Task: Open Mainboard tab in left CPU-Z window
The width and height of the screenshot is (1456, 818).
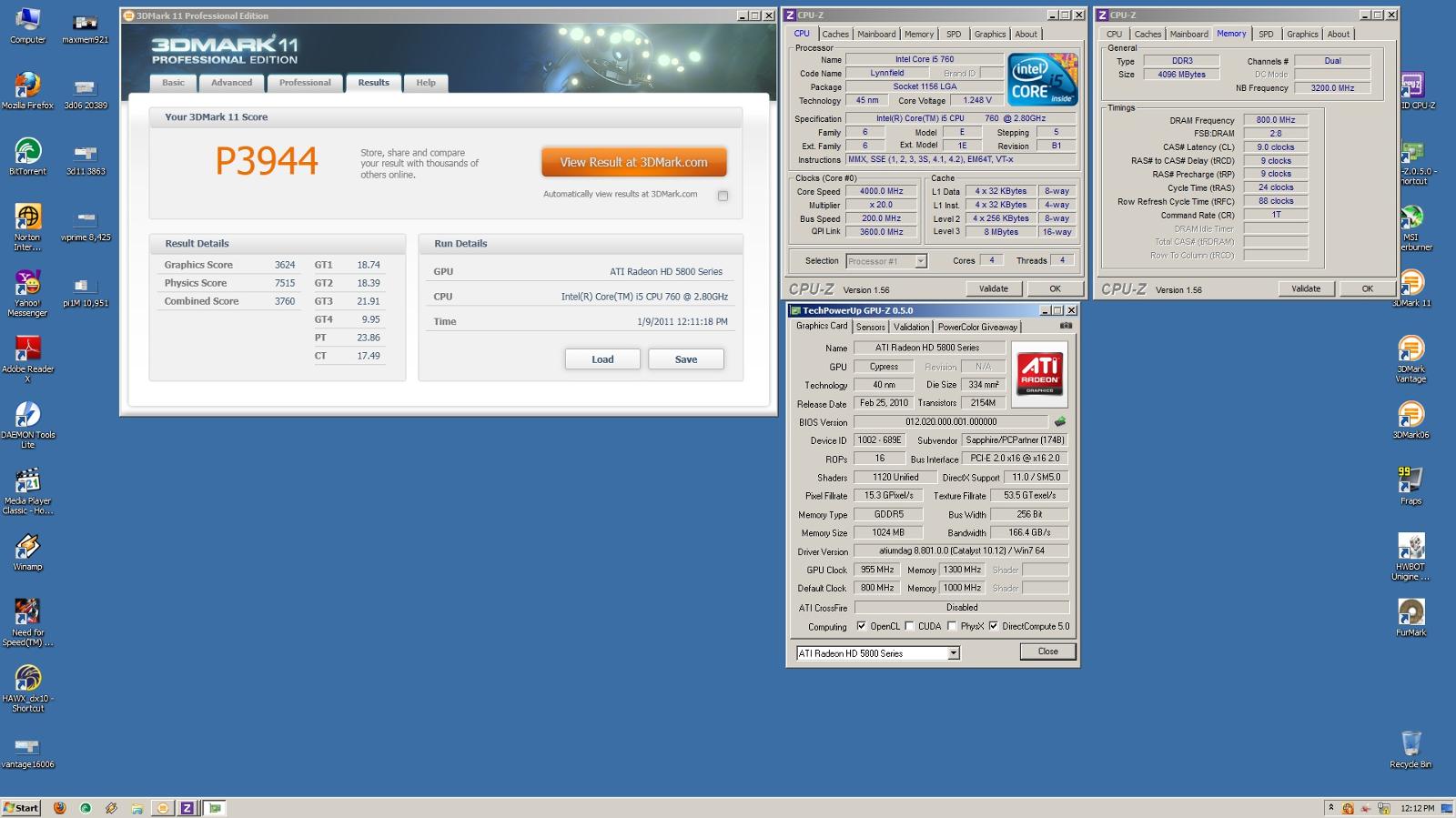Action: 876,35
